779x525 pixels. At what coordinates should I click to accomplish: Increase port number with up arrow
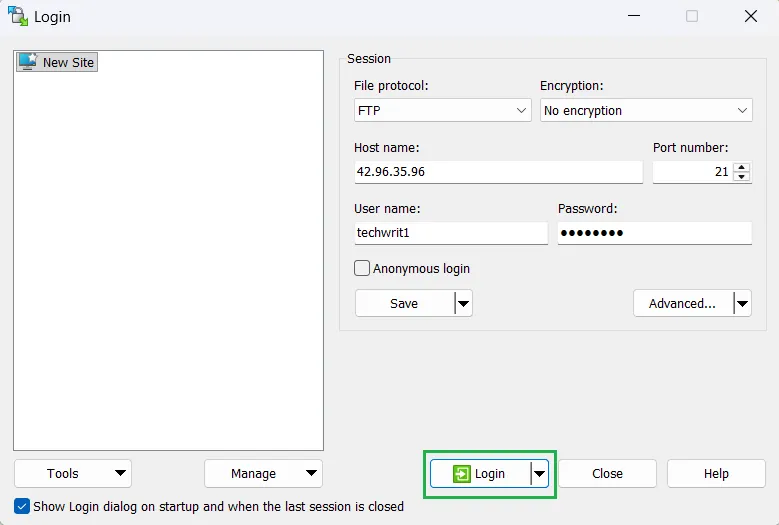[x=742, y=167]
